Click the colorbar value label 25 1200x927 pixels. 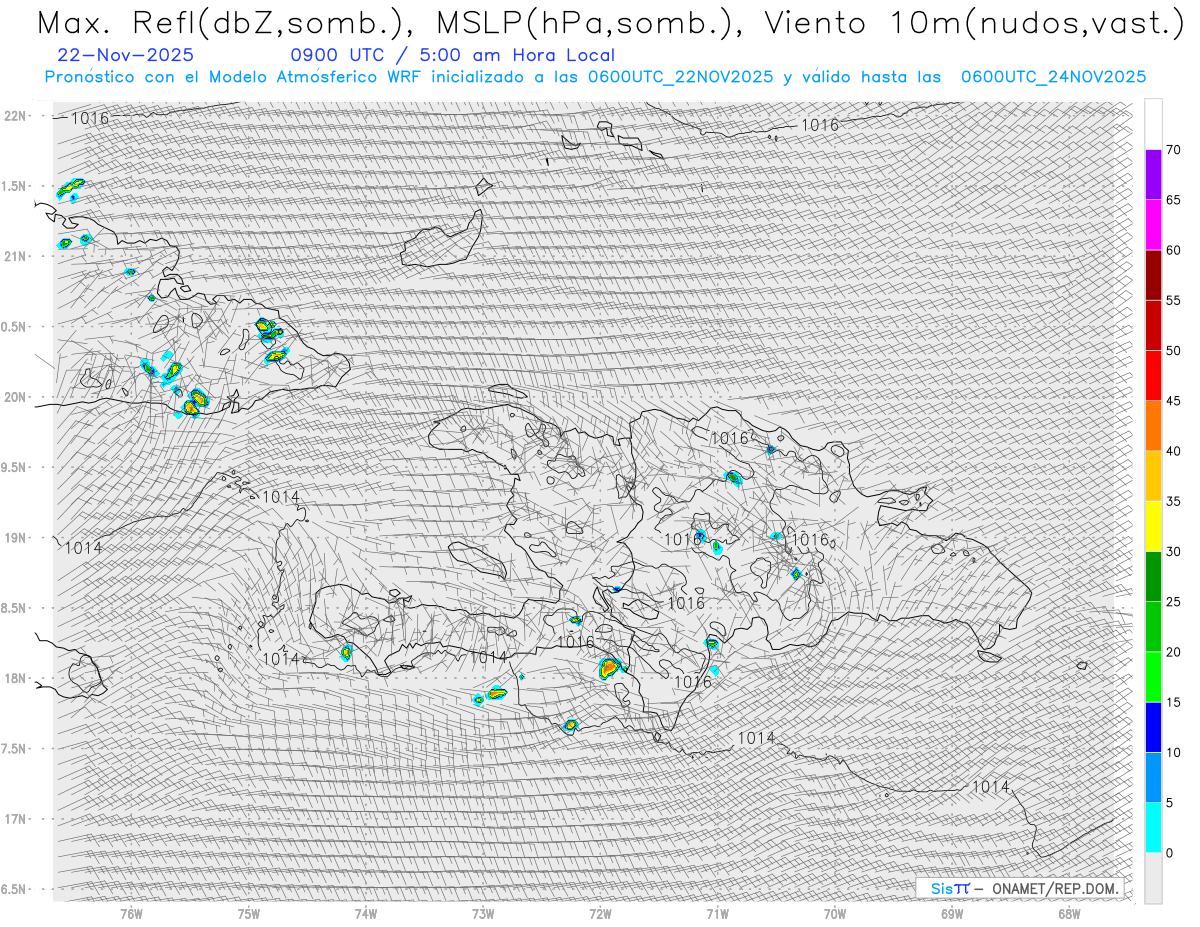[1173, 602]
